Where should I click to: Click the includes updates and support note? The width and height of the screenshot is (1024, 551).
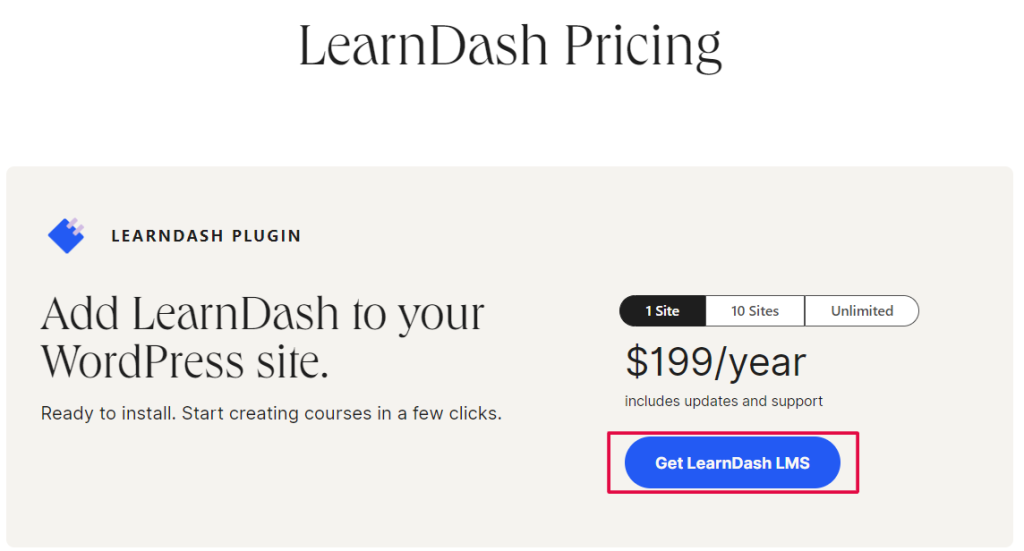[x=724, y=401]
